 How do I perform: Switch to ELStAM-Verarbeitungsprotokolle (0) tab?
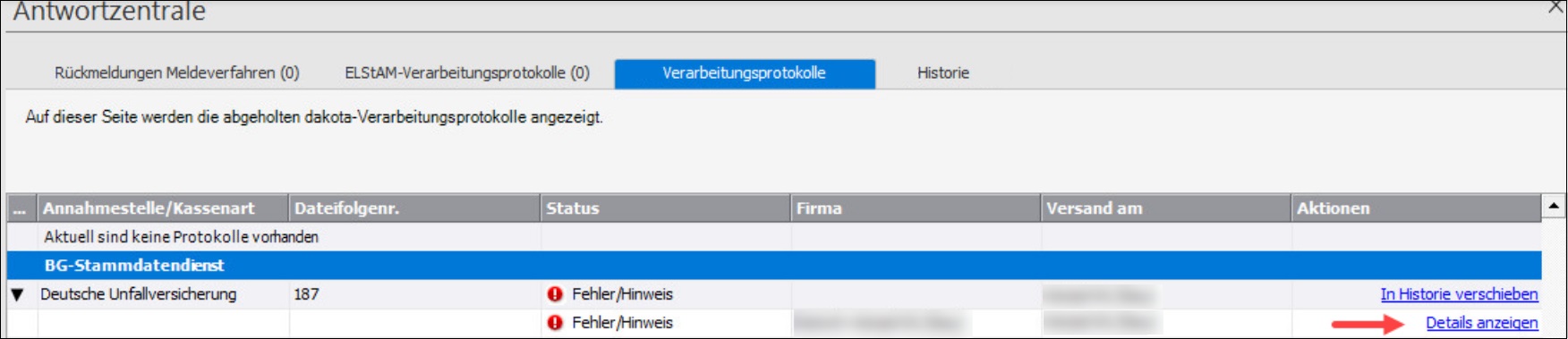point(467,73)
